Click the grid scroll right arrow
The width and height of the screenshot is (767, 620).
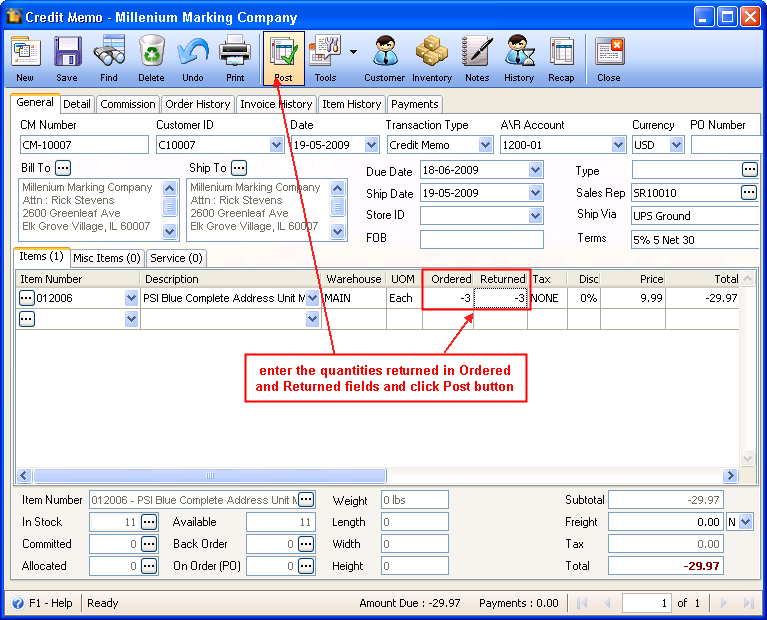tap(730, 475)
